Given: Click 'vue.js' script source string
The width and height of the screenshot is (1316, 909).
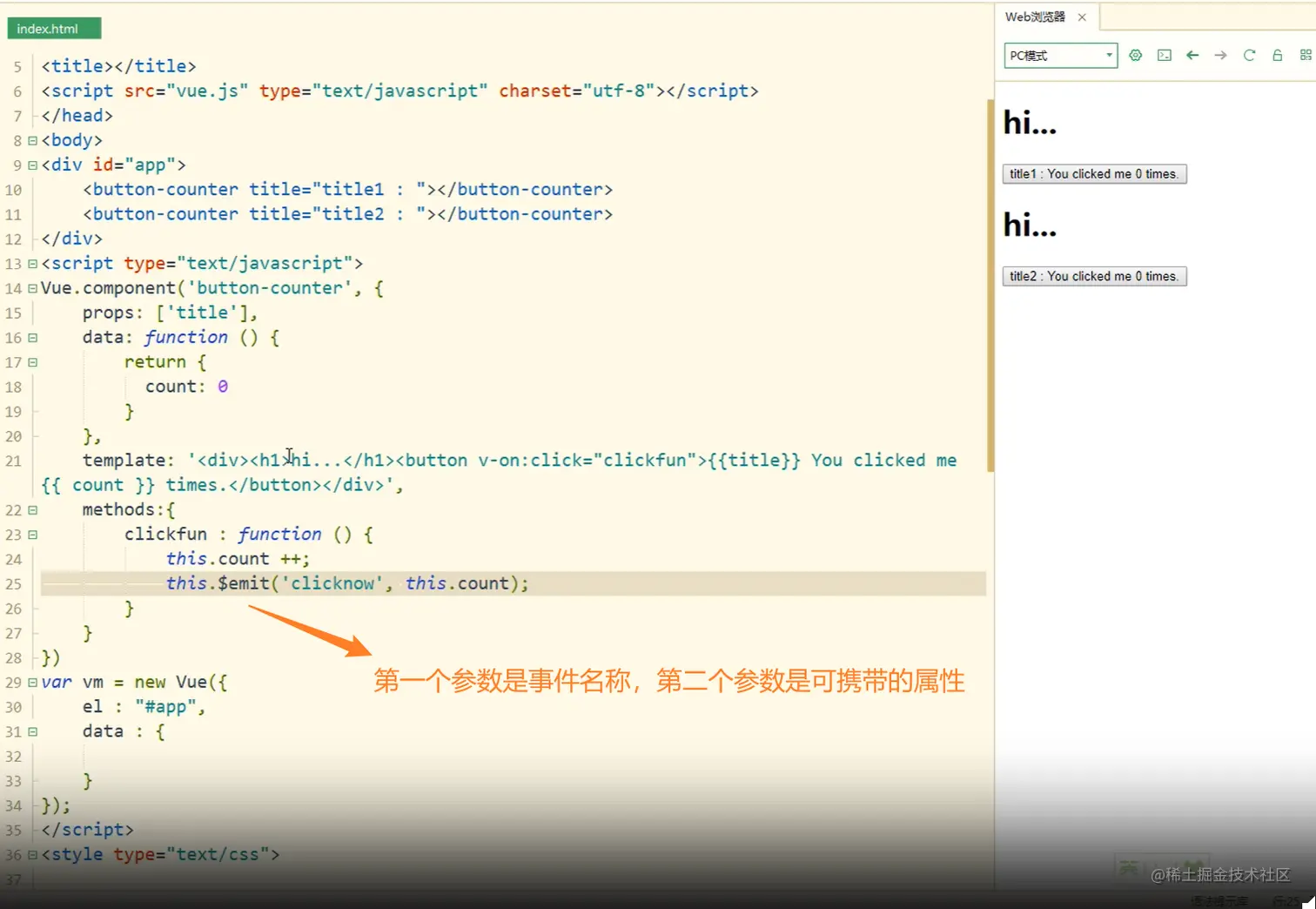Looking at the screenshot, I should click(207, 91).
